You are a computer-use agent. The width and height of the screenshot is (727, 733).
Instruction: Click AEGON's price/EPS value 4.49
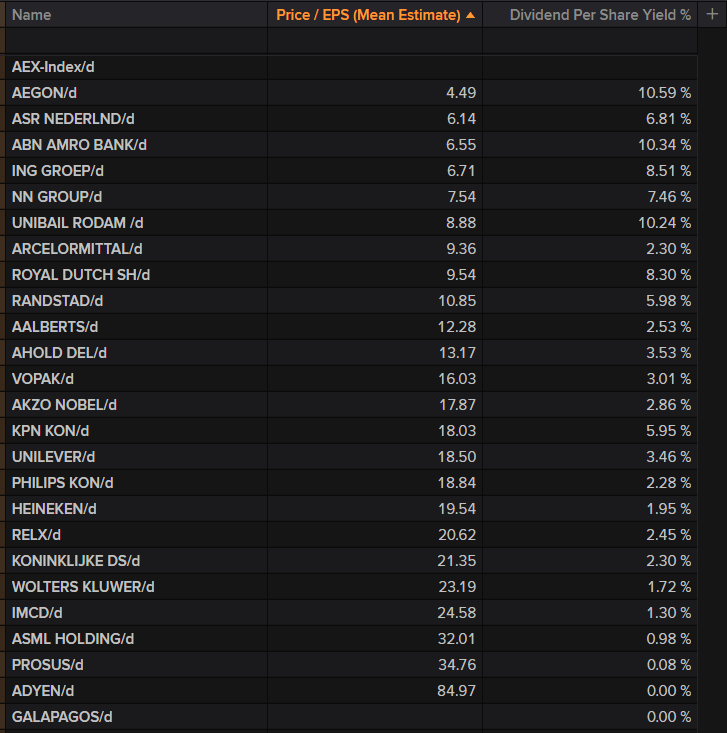(x=461, y=93)
